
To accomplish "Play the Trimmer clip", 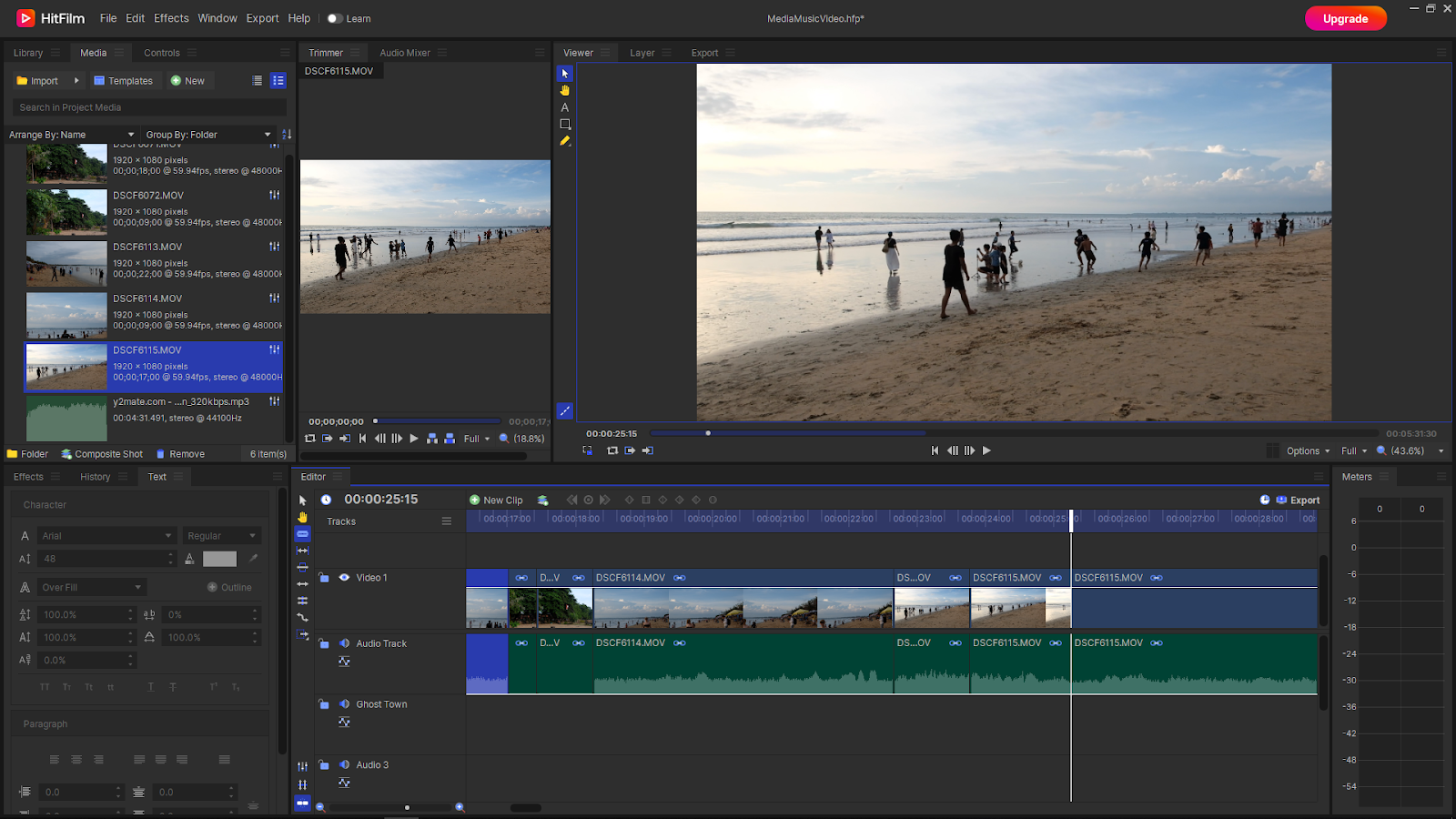I will [x=414, y=439].
